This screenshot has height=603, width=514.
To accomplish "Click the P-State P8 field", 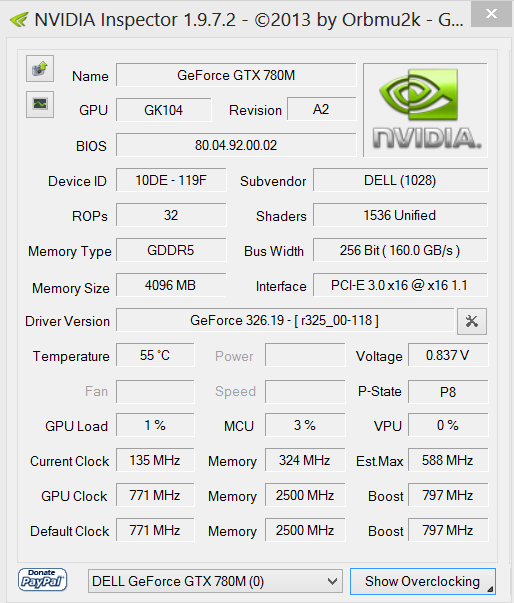I will coord(448,392).
